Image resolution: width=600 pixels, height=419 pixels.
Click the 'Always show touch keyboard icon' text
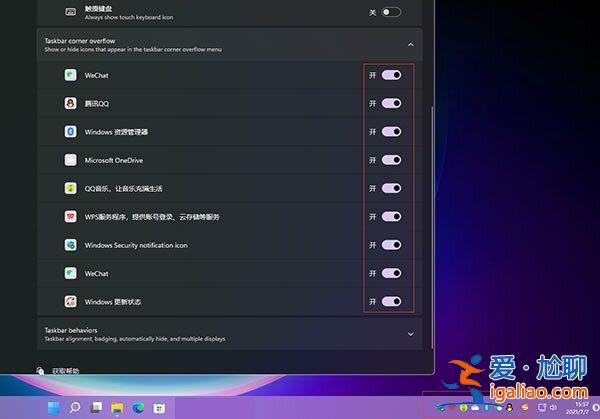[129, 18]
